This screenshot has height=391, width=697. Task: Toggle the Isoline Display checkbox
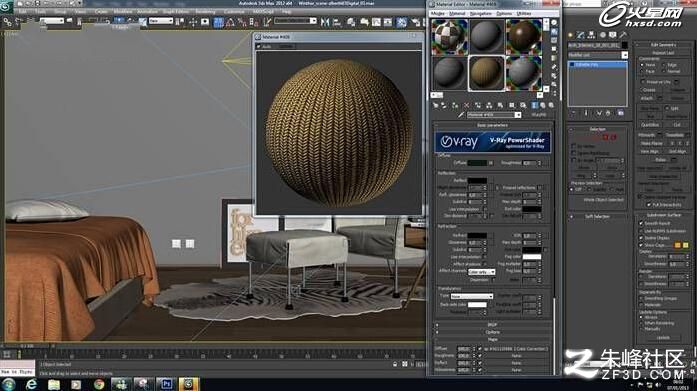(x=641, y=238)
